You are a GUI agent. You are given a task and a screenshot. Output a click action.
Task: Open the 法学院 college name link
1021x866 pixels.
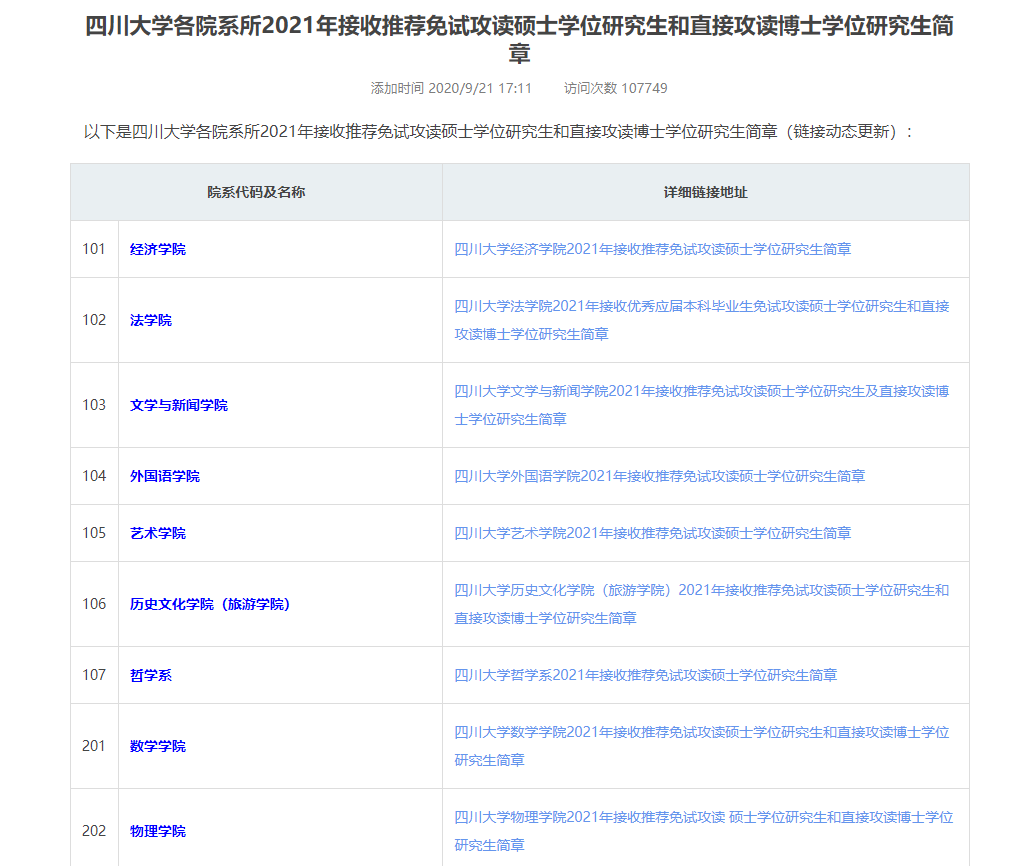coord(150,320)
